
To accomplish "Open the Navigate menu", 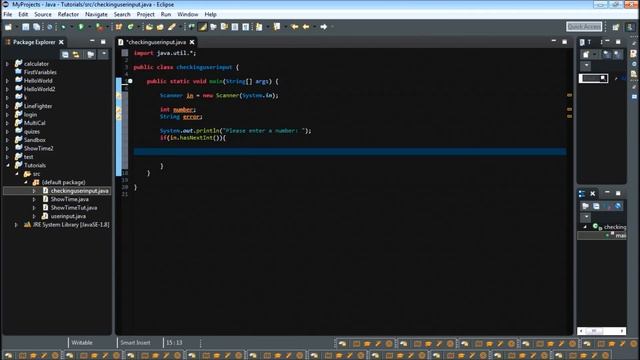I will pos(96,14).
